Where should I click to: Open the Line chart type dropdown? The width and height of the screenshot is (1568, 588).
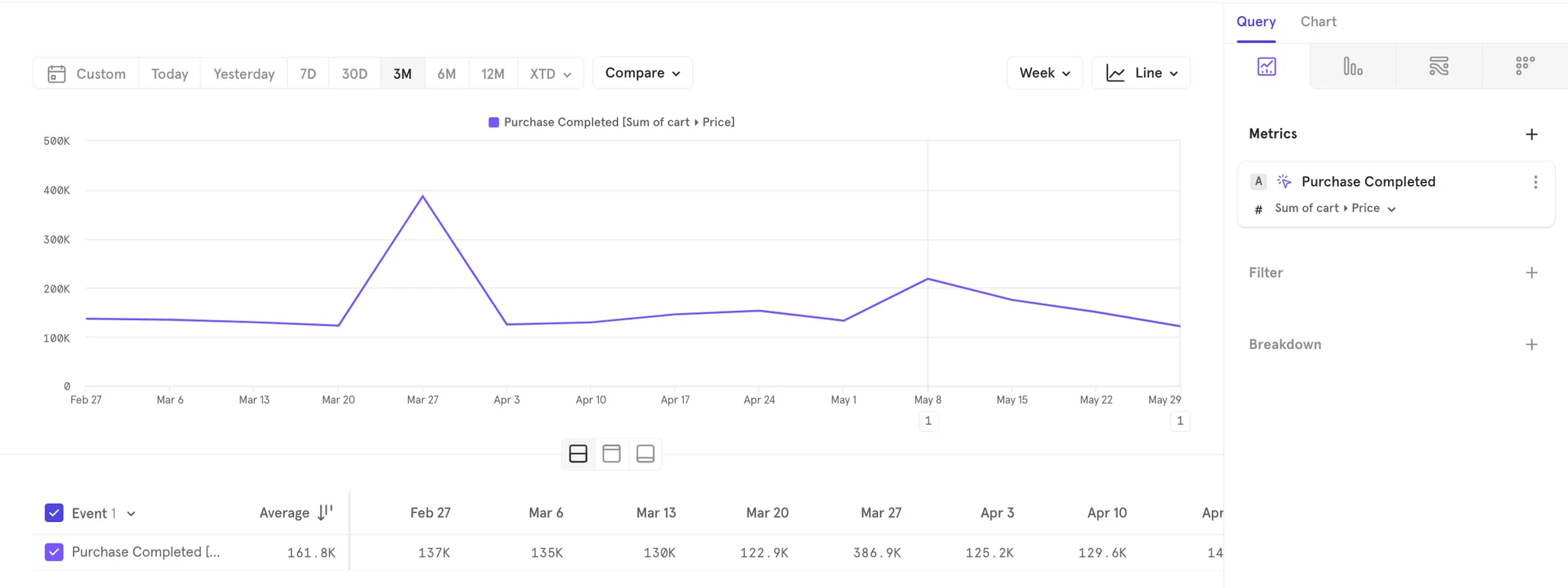click(1141, 73)
